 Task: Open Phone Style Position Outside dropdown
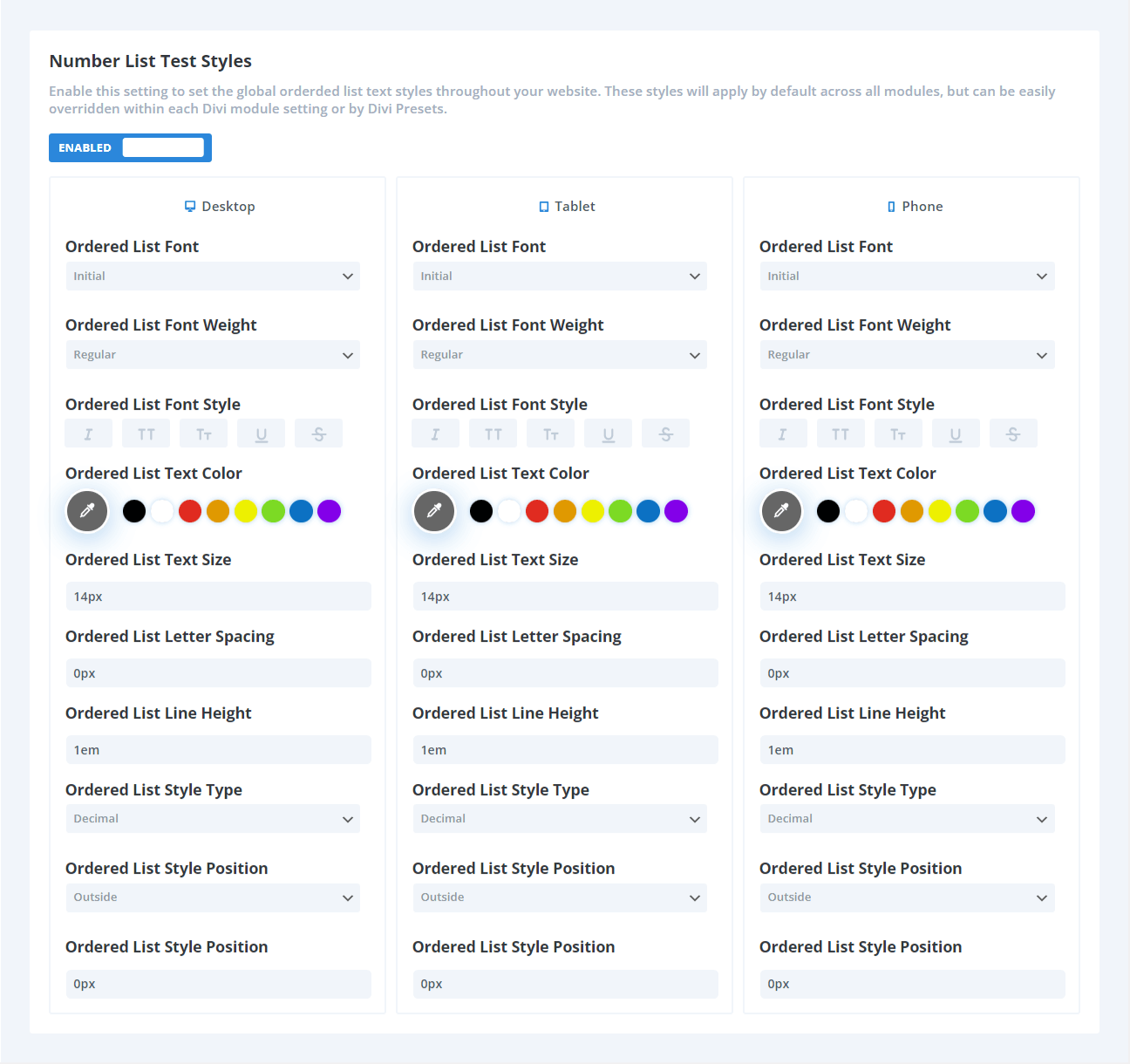907,897
